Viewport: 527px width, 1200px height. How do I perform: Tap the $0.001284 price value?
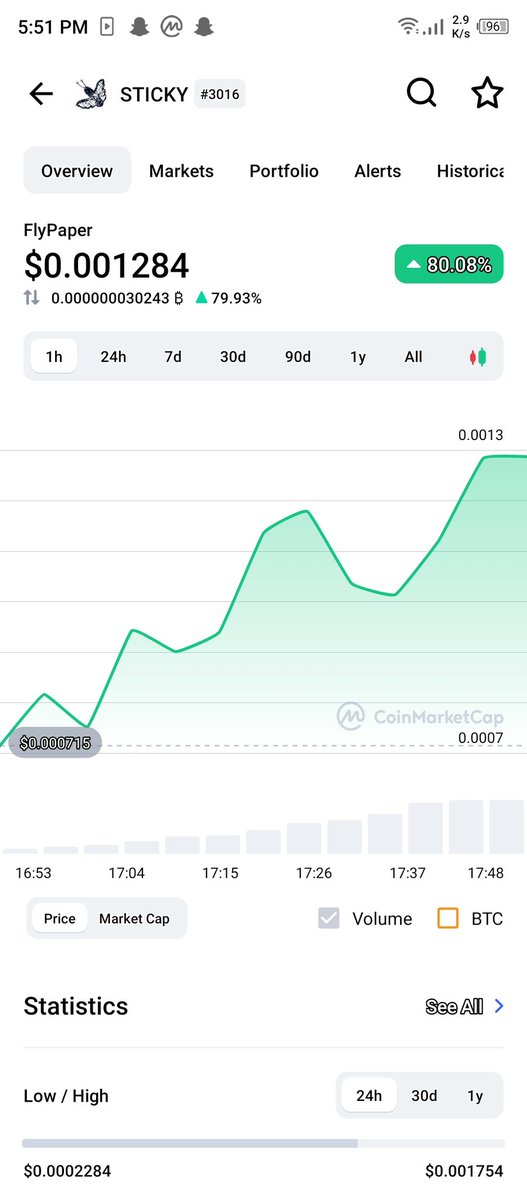click(x=106, y=266)
